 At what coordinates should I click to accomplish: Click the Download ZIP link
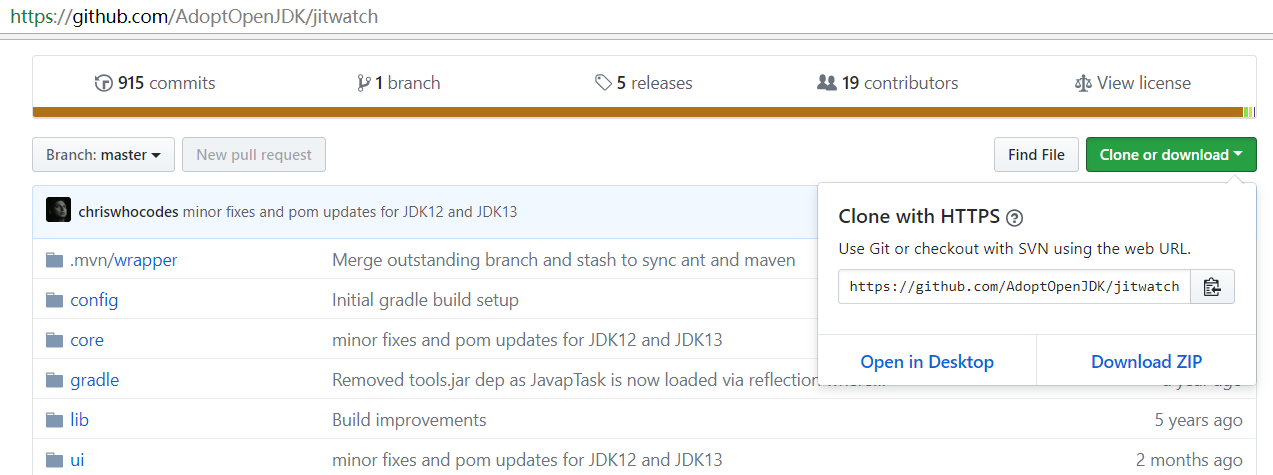click(1146, 362)
